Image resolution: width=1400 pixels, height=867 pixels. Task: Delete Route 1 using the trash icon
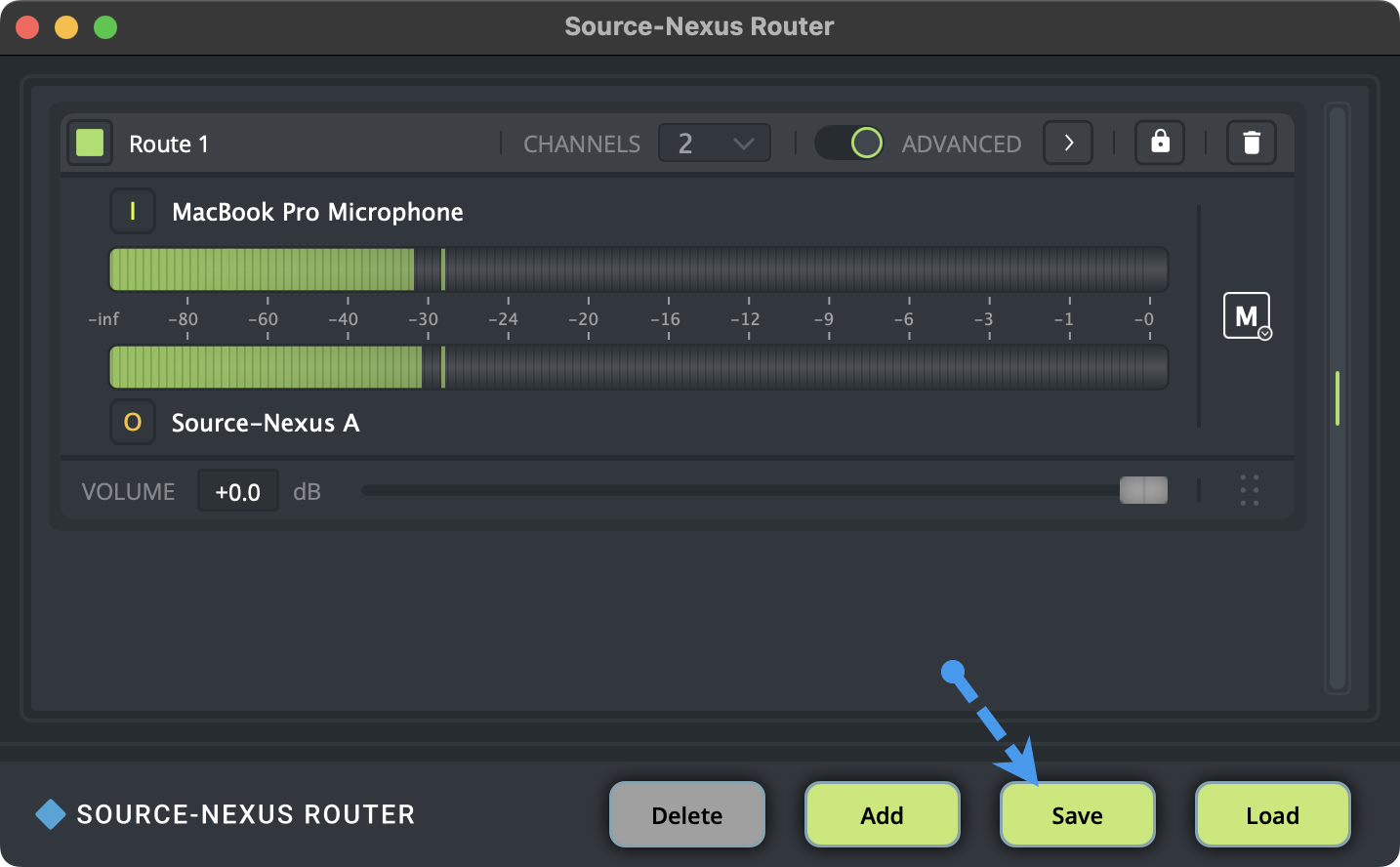click(1252, 144)
